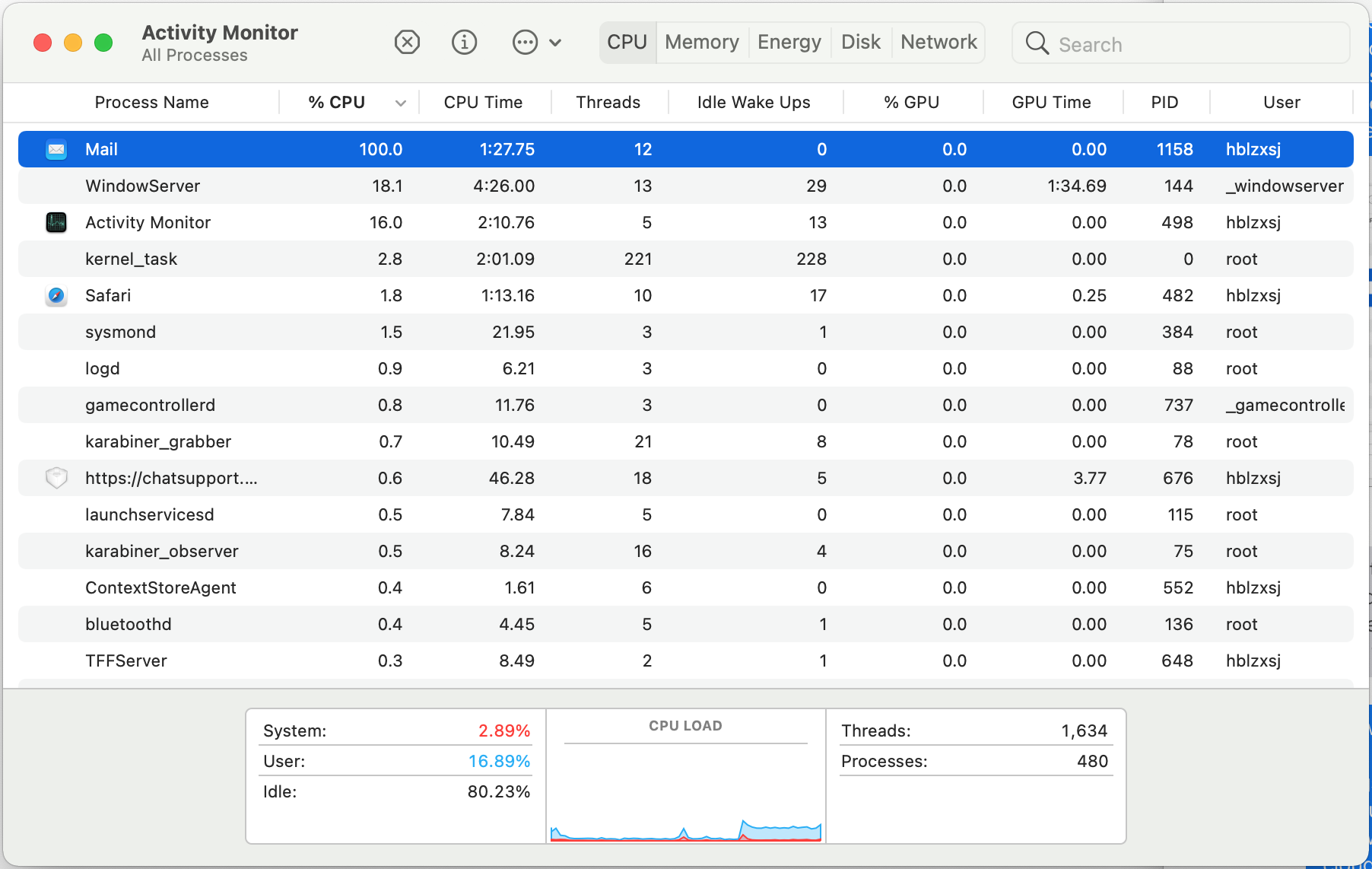1372x869 pixels.
Task: Select the gamecontrollerd process
Action: tap(150, 405)
